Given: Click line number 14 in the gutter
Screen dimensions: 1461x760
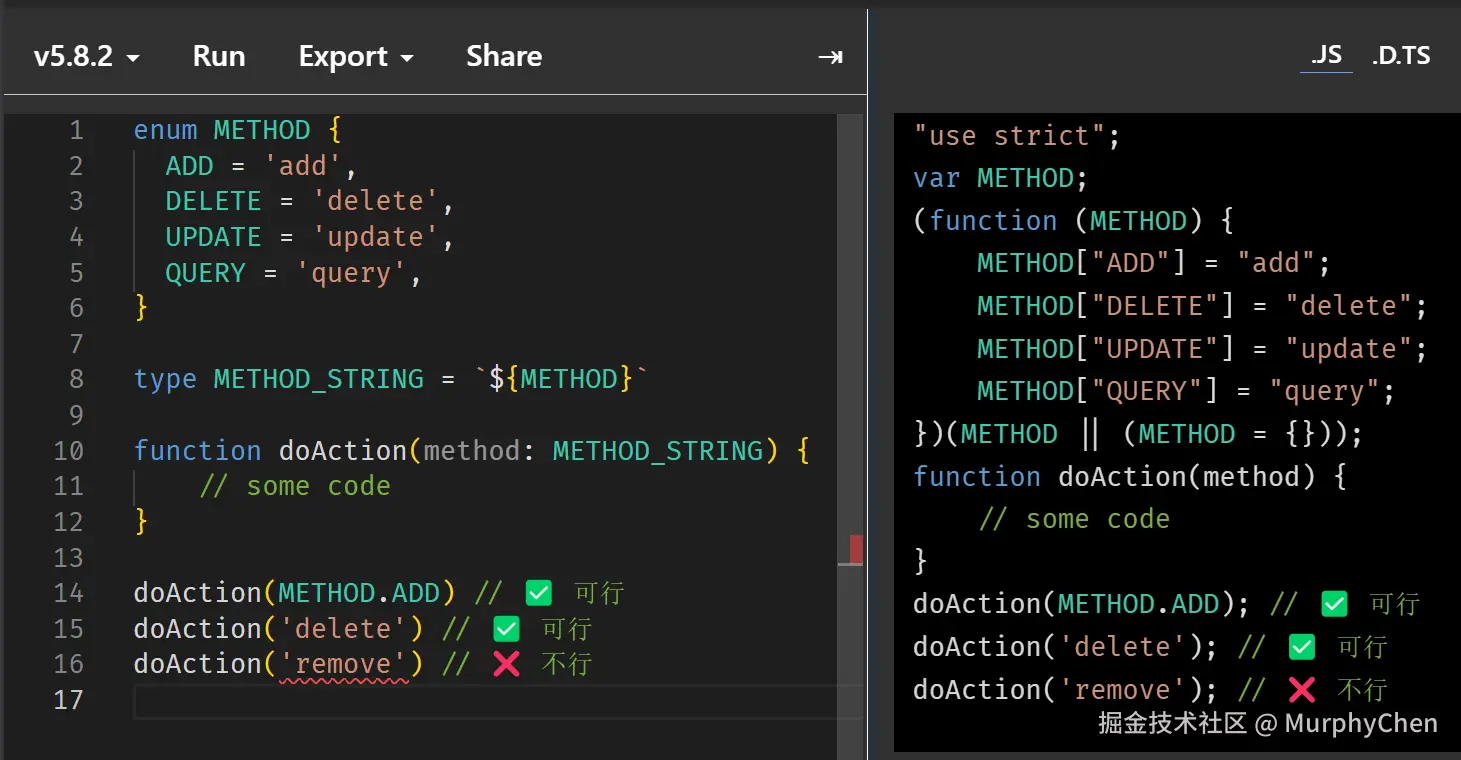Looking at the screenshot, I should pyautogui.click(x=68, y=593).
